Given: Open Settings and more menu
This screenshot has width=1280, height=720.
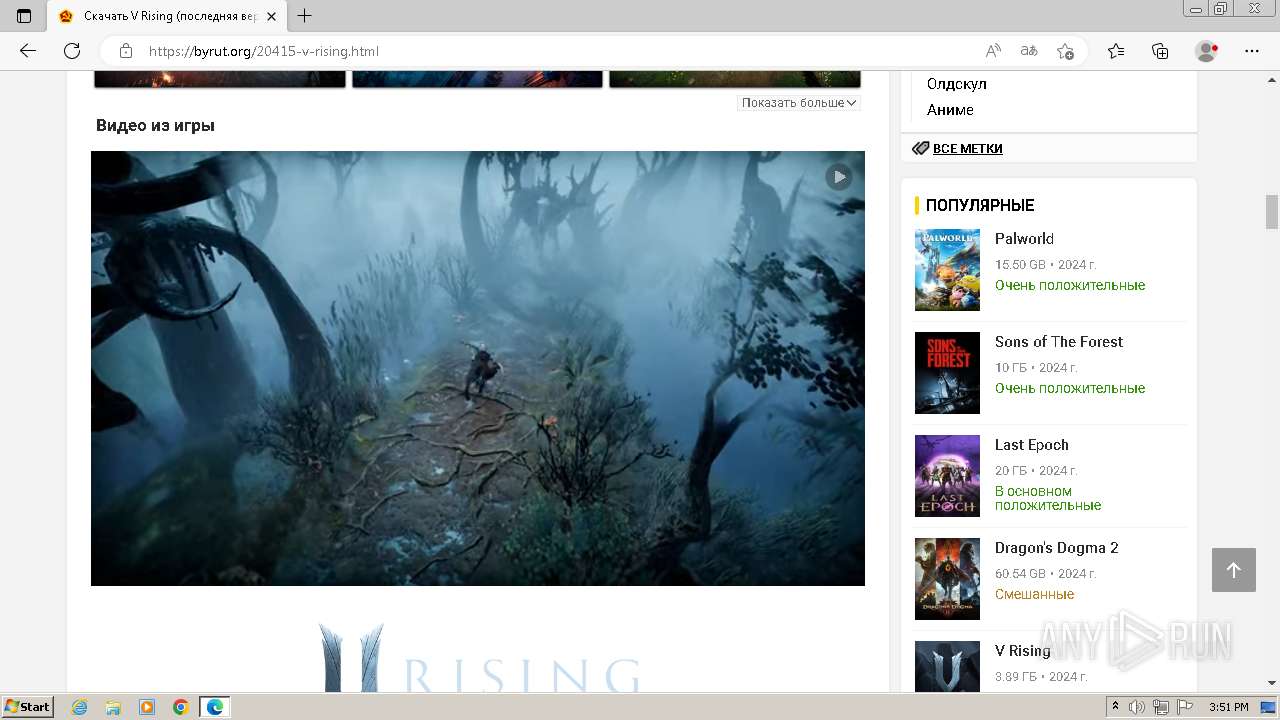Looking at the screenshot, I should point(1252,51).
